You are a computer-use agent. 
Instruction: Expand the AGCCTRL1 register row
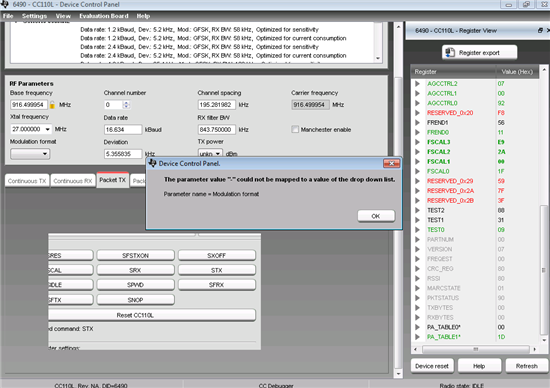(x=417, y=93)
